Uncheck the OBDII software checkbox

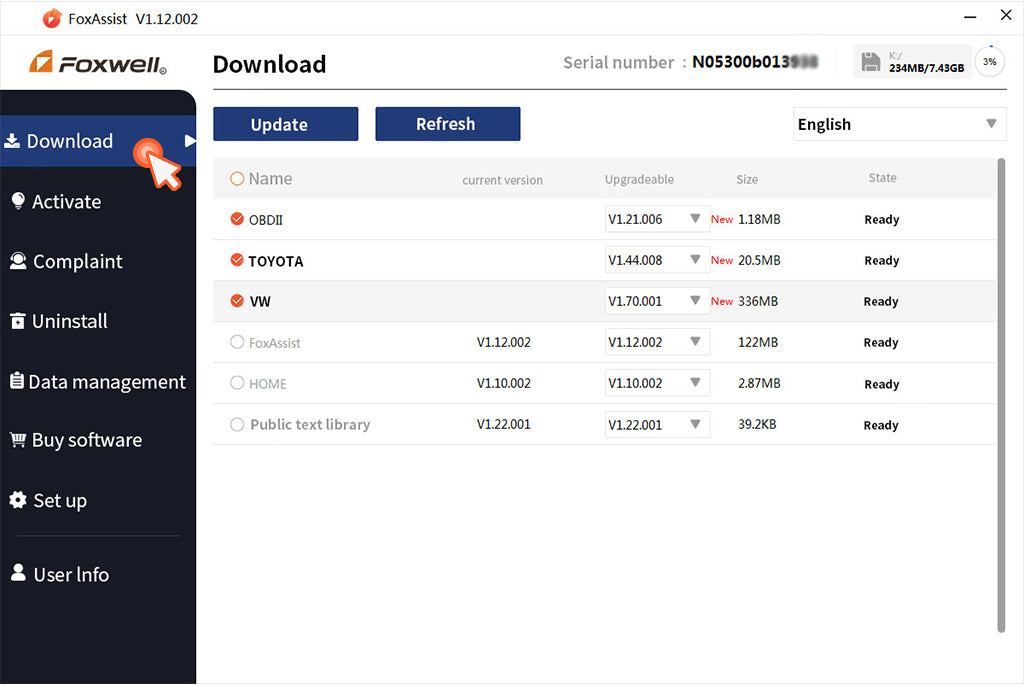pyautogui.click(x=237, y=219)
